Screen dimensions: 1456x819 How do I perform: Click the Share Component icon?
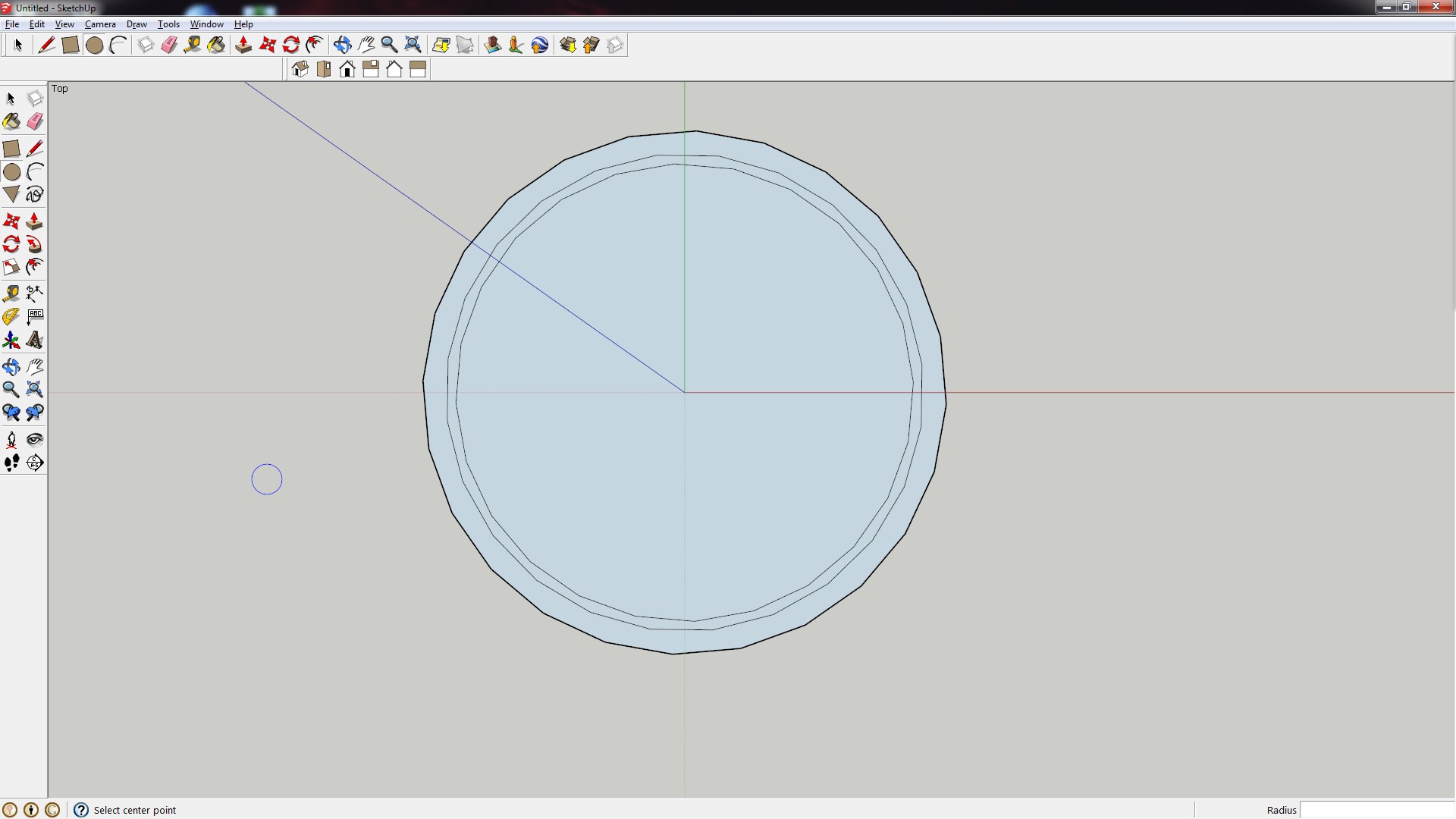coord(615,45)
